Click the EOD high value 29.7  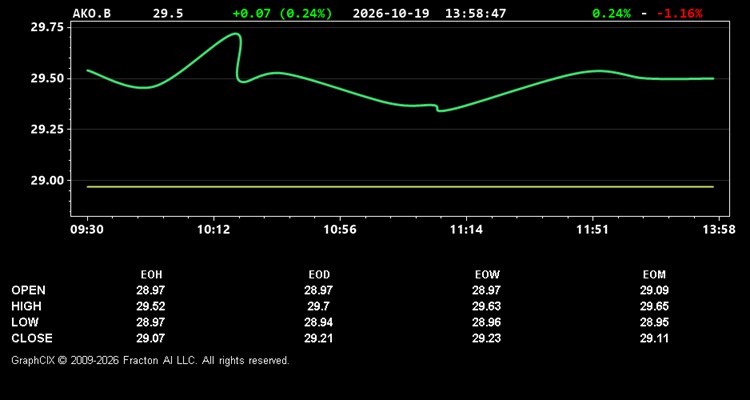[x=319, y=306]
